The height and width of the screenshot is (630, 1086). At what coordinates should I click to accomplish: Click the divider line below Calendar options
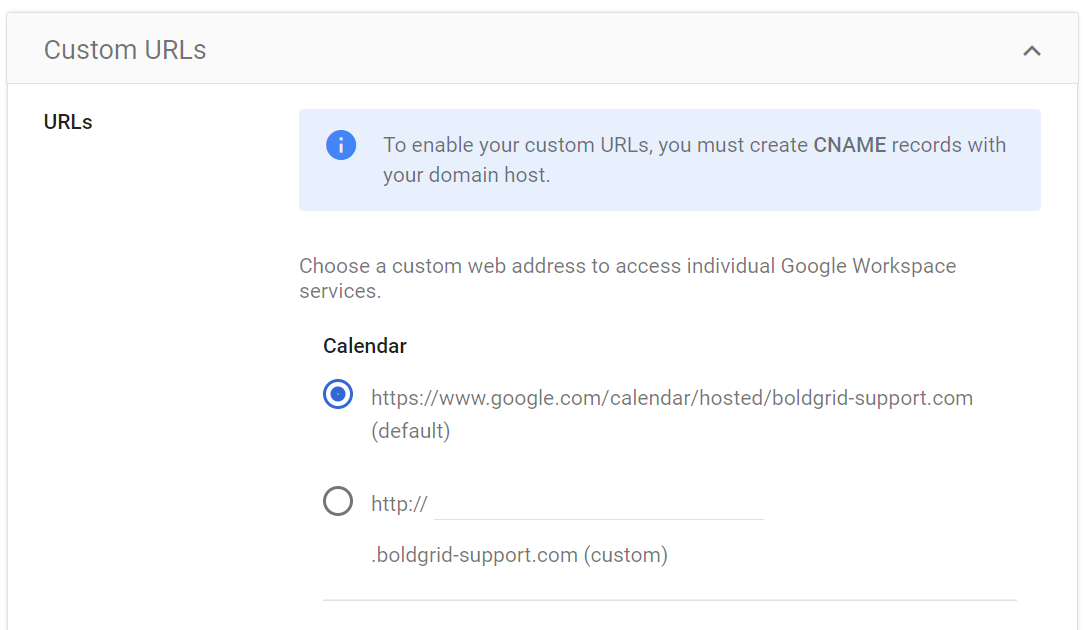coord(669,600)
